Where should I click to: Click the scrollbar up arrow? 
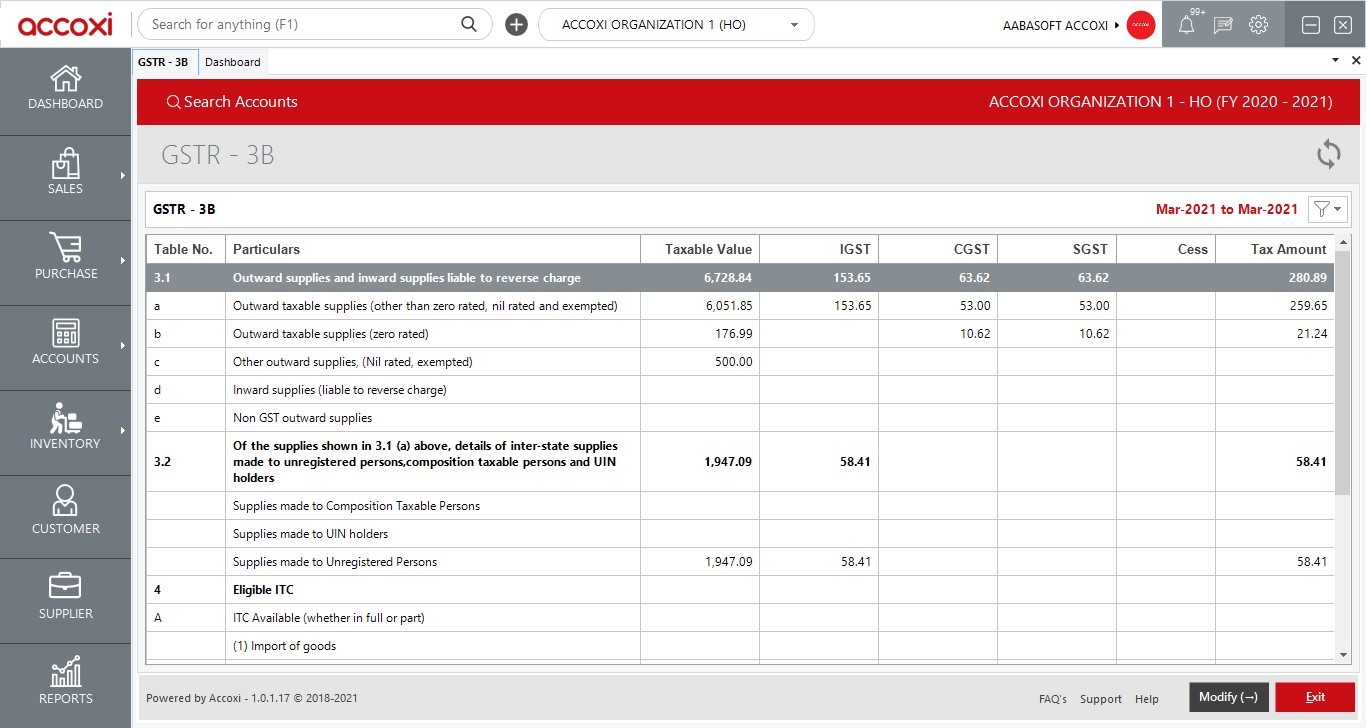pos(1343,242)
